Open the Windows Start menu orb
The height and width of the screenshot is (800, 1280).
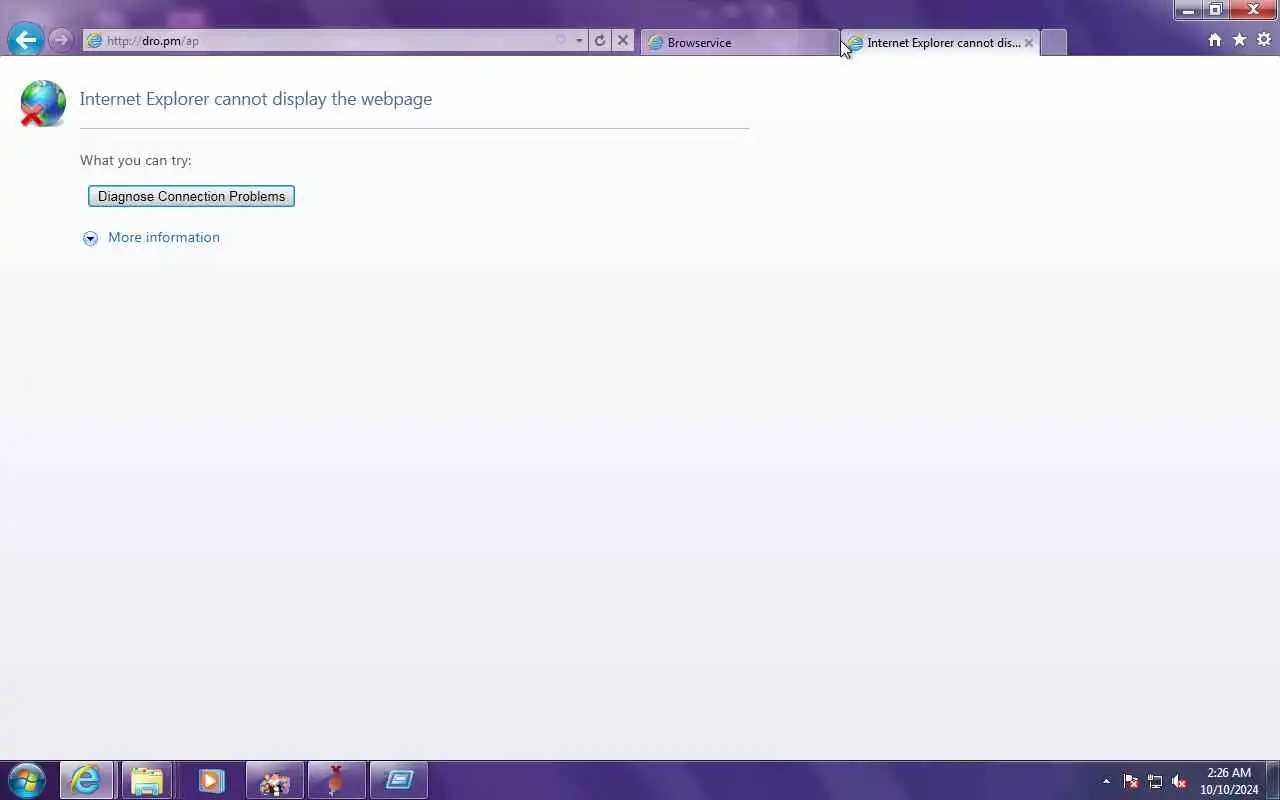pos(26,780)
